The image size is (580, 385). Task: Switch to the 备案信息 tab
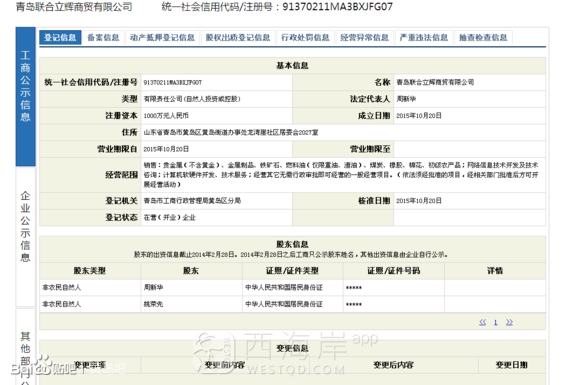coord(103,37)
